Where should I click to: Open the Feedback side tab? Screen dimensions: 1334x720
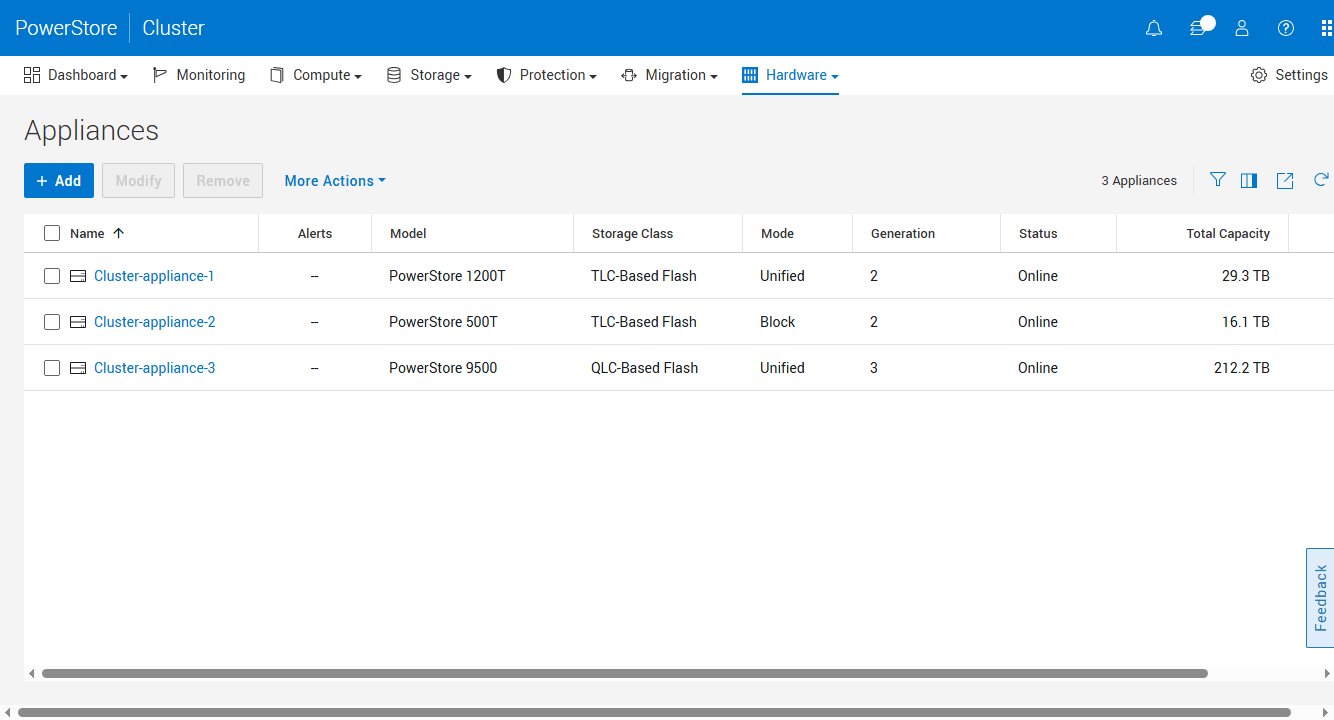(x=1320, y=598)
